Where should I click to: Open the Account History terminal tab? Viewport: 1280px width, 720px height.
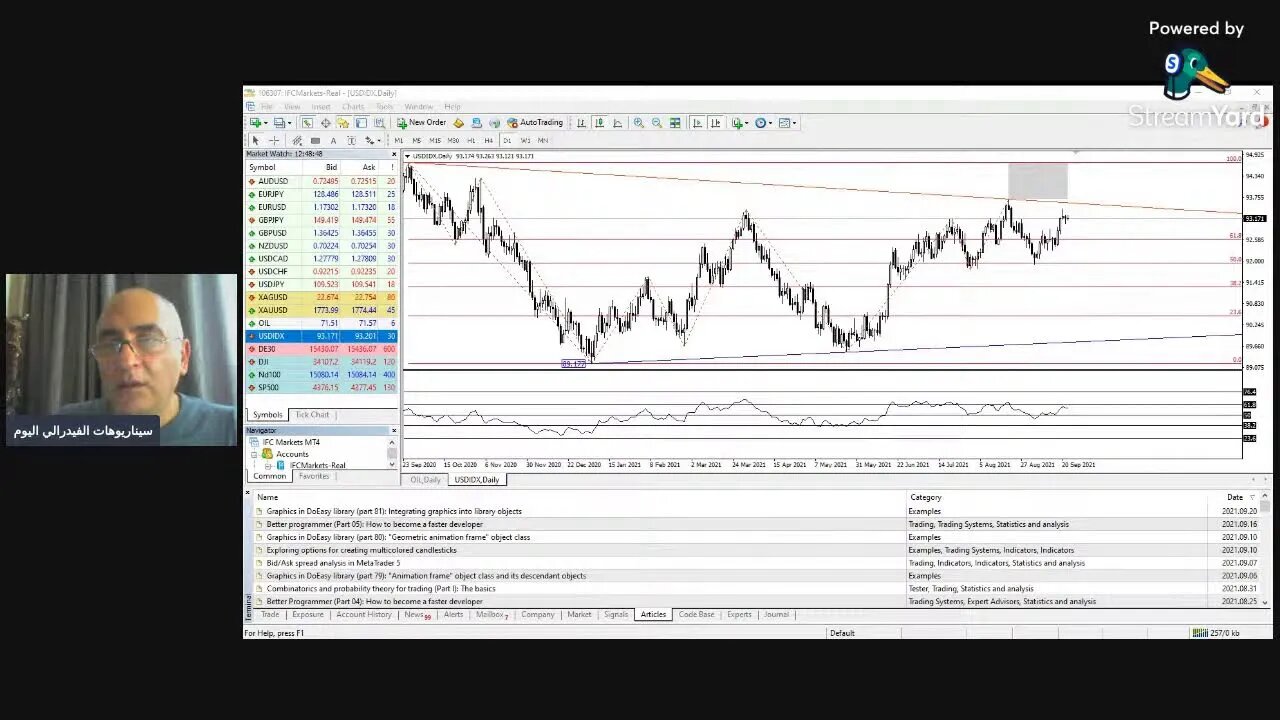pyautogui.click(x=364, y=615)
